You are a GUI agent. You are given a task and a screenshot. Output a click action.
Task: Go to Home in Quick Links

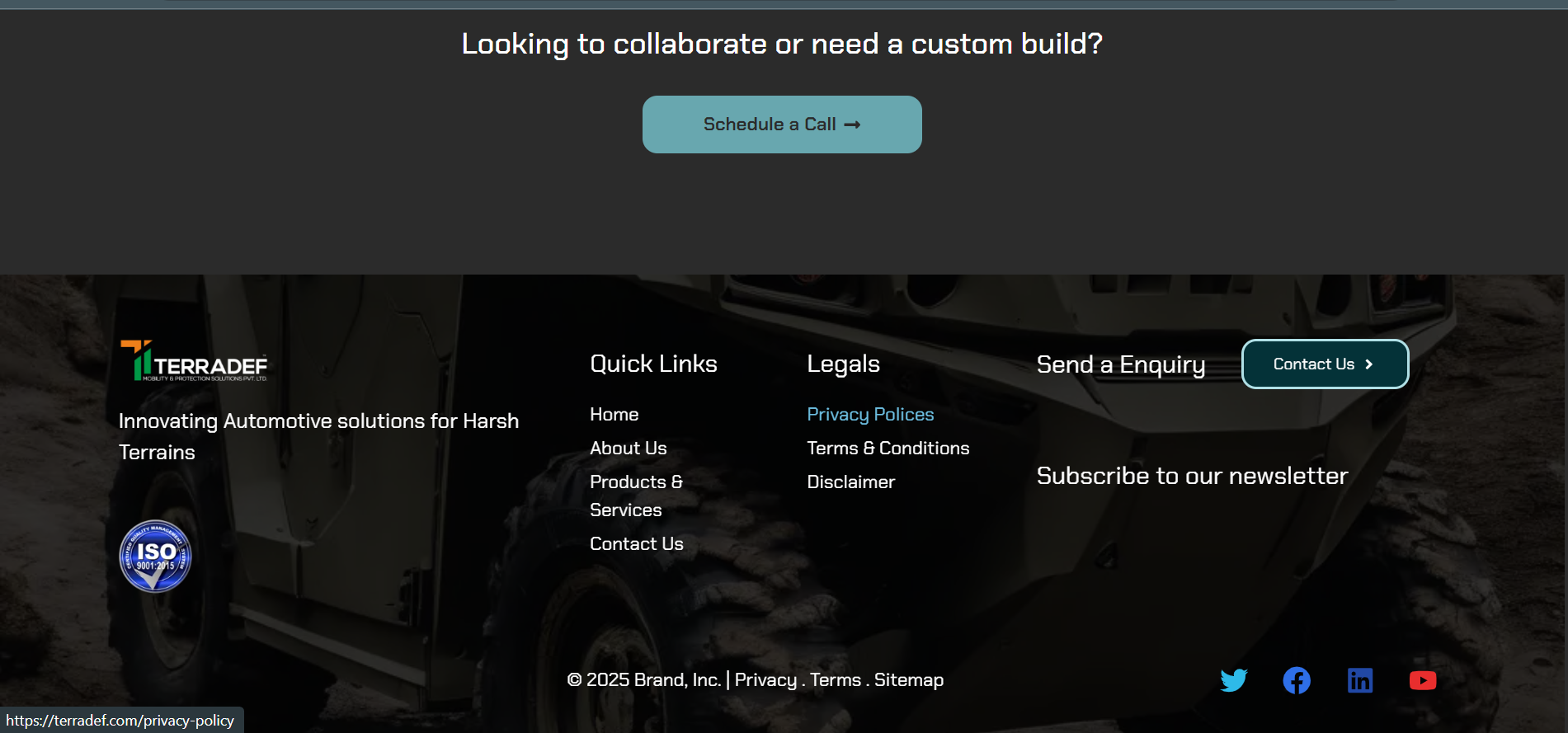614,414
